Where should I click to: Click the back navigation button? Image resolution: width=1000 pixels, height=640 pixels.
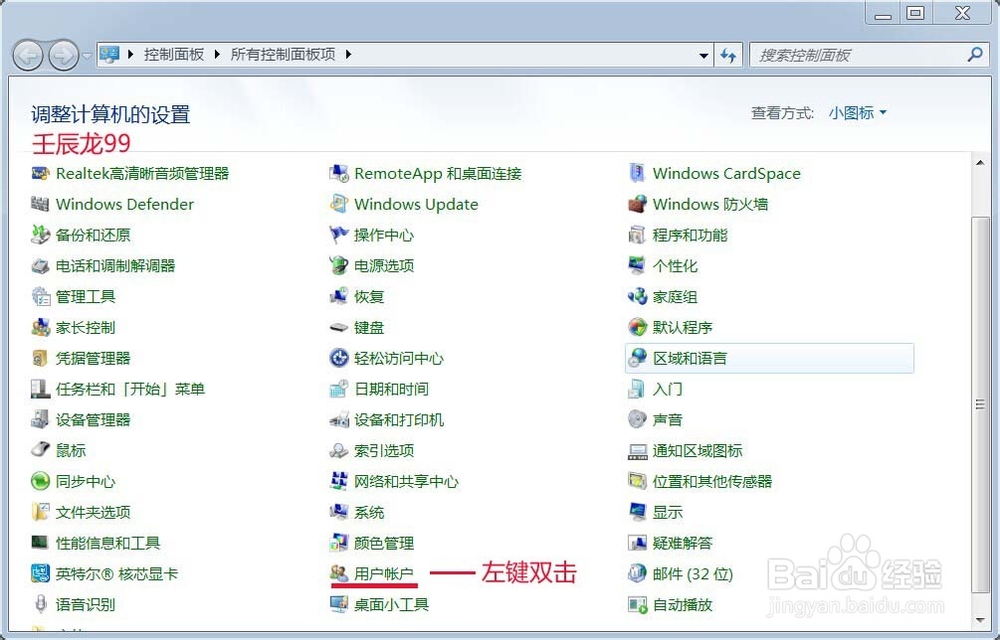(29, 55)
